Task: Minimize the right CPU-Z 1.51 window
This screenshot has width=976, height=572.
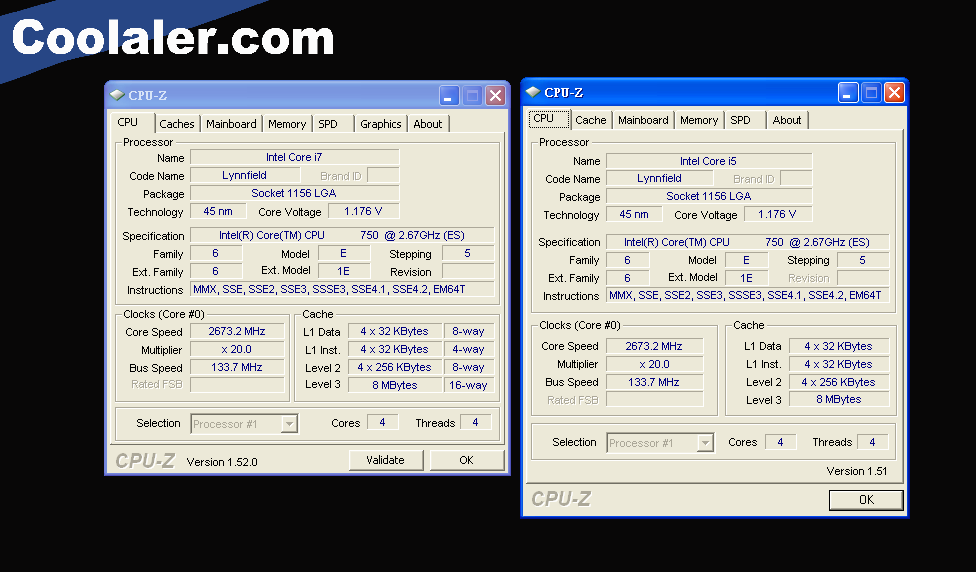Action: tap(848, 93)
